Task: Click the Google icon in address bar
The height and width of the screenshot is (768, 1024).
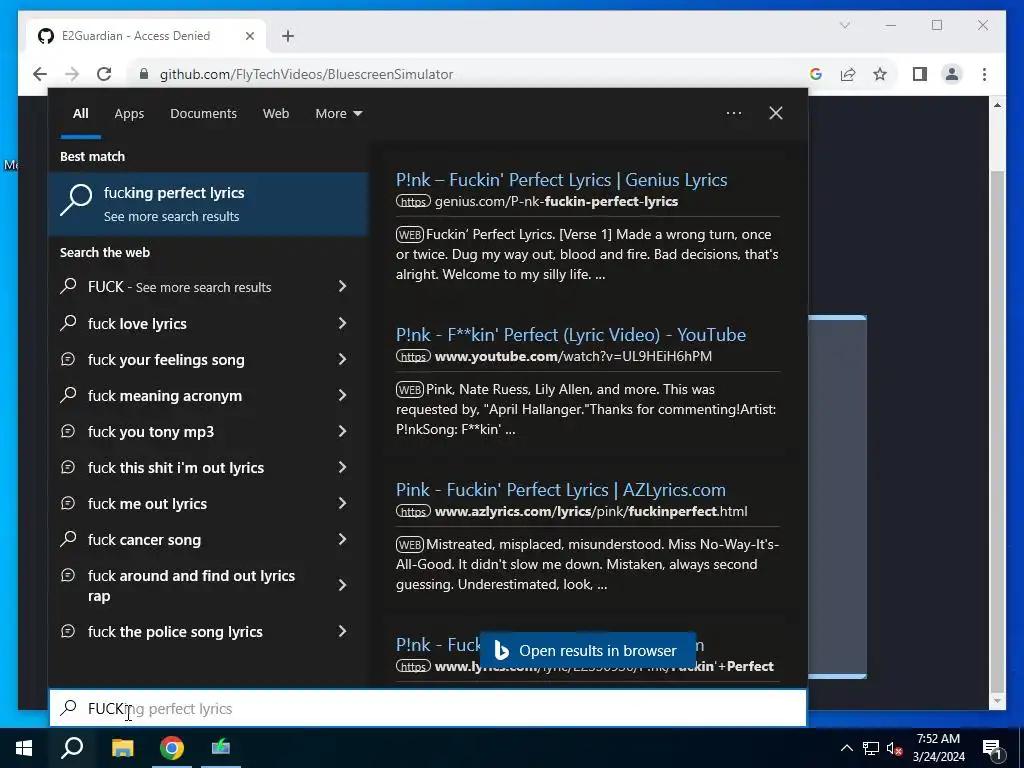Action: click(x=816, y=74)
